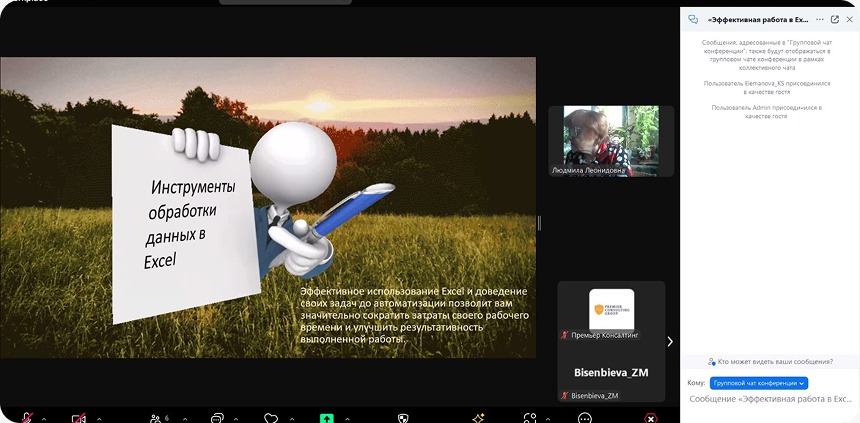Expand the arrow next to chat icon
This screenshot has height=423, width=860.
pyautogui.click(x=236, y=419)
